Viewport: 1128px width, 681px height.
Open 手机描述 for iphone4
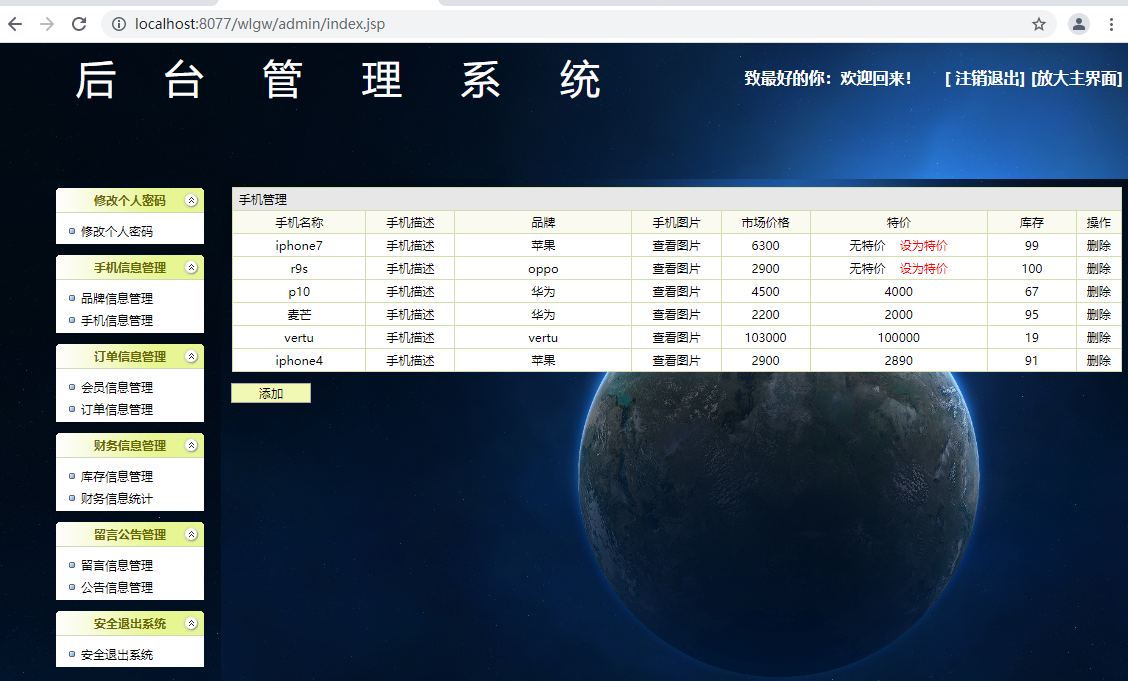[410, 361]
